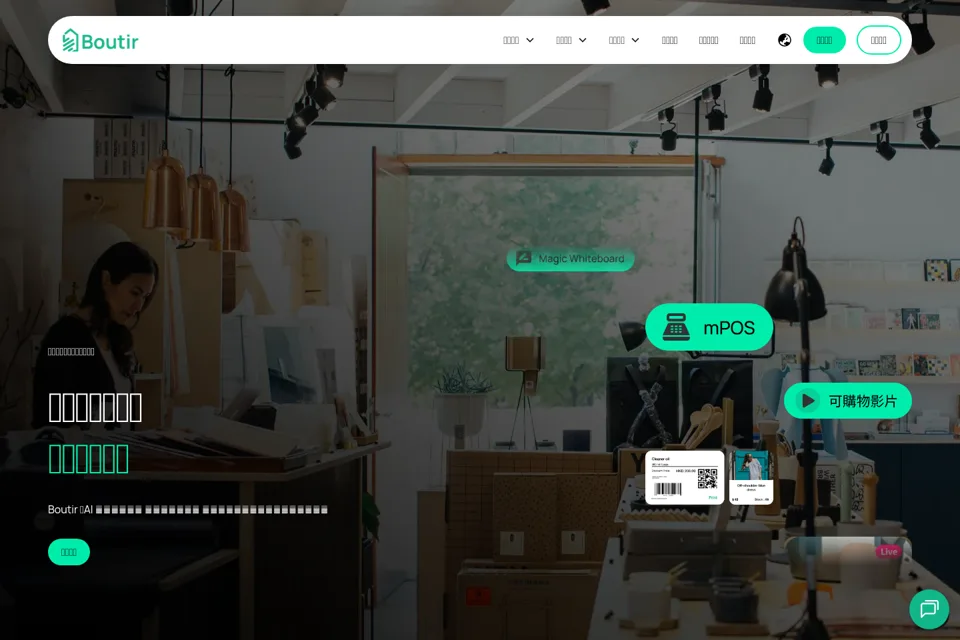The image size is (960, 640).
Task: Click the green hero button below Boutir description
Action: click(x=69, y=552)
